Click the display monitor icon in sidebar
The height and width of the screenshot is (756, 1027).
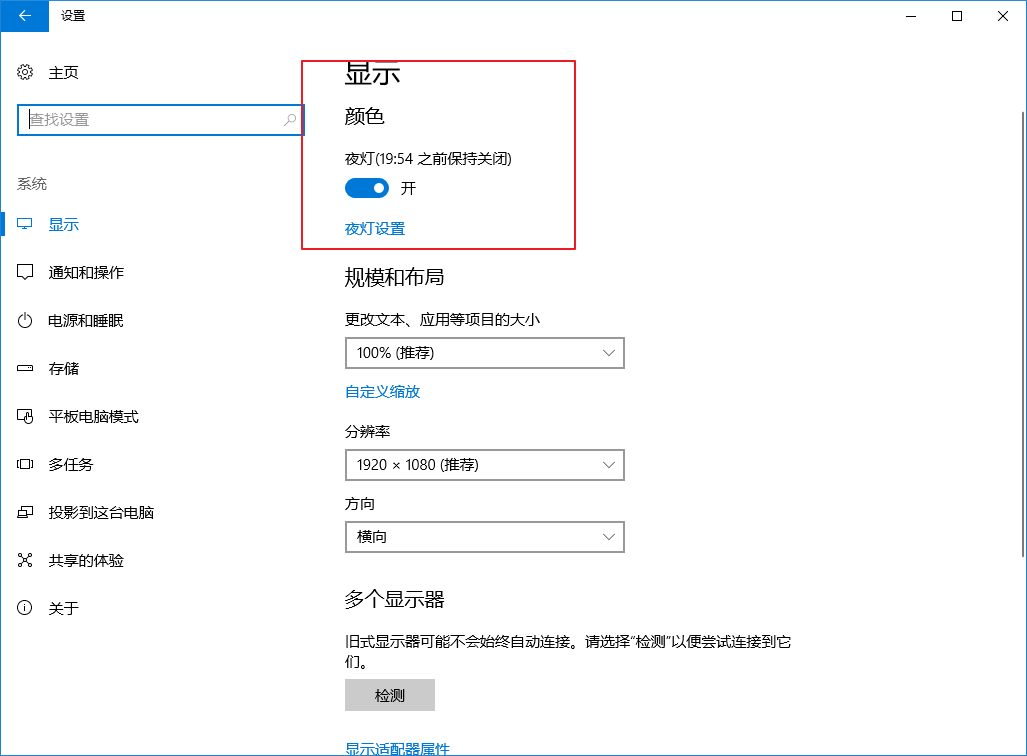pyautogui.click(x=25, y=224)
